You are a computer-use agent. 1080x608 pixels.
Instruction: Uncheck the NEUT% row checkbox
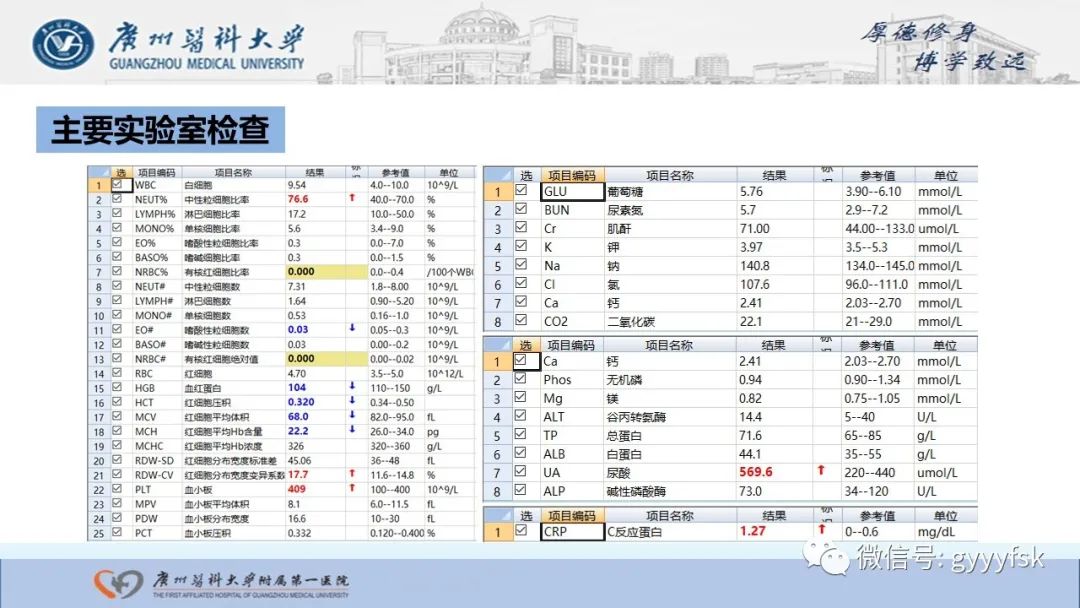[x=117, y=198]
